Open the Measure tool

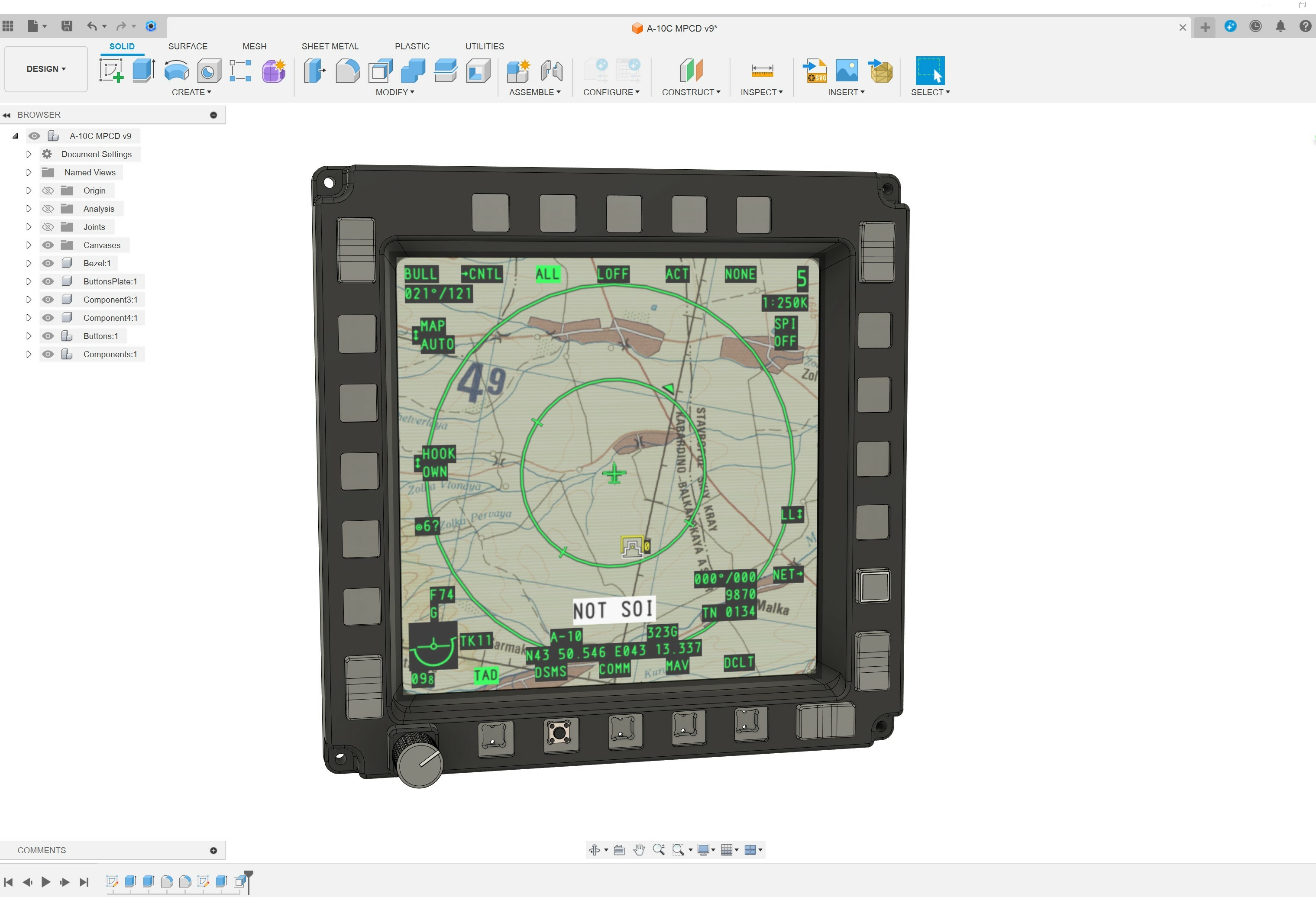762,71
